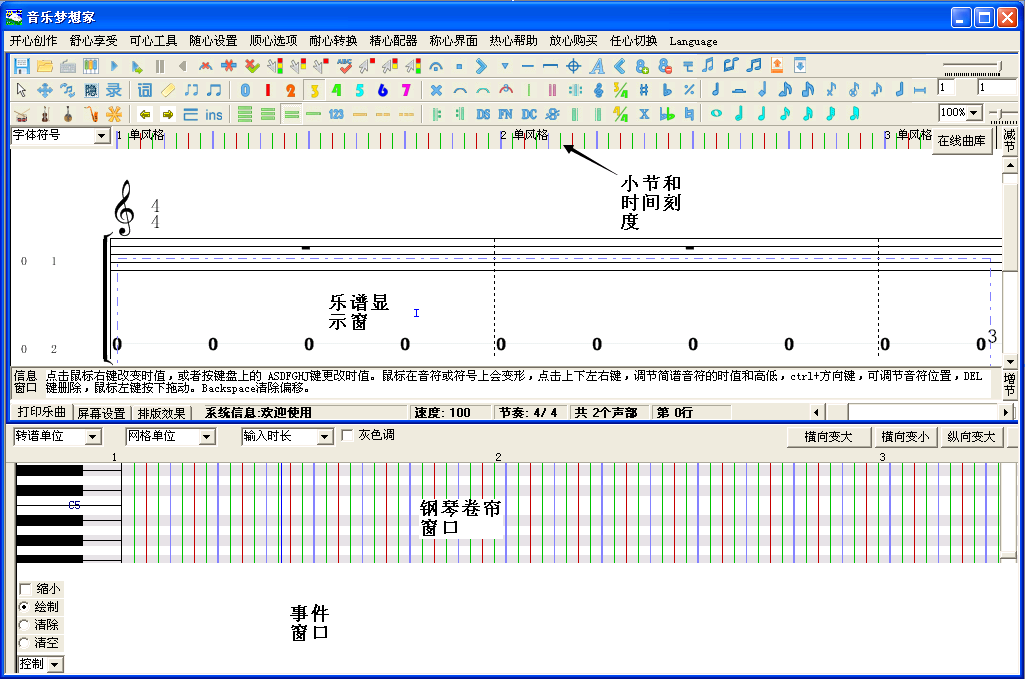Click the orange upload arrow icon
Viewport: 1025px width, 679px height.
777,65
